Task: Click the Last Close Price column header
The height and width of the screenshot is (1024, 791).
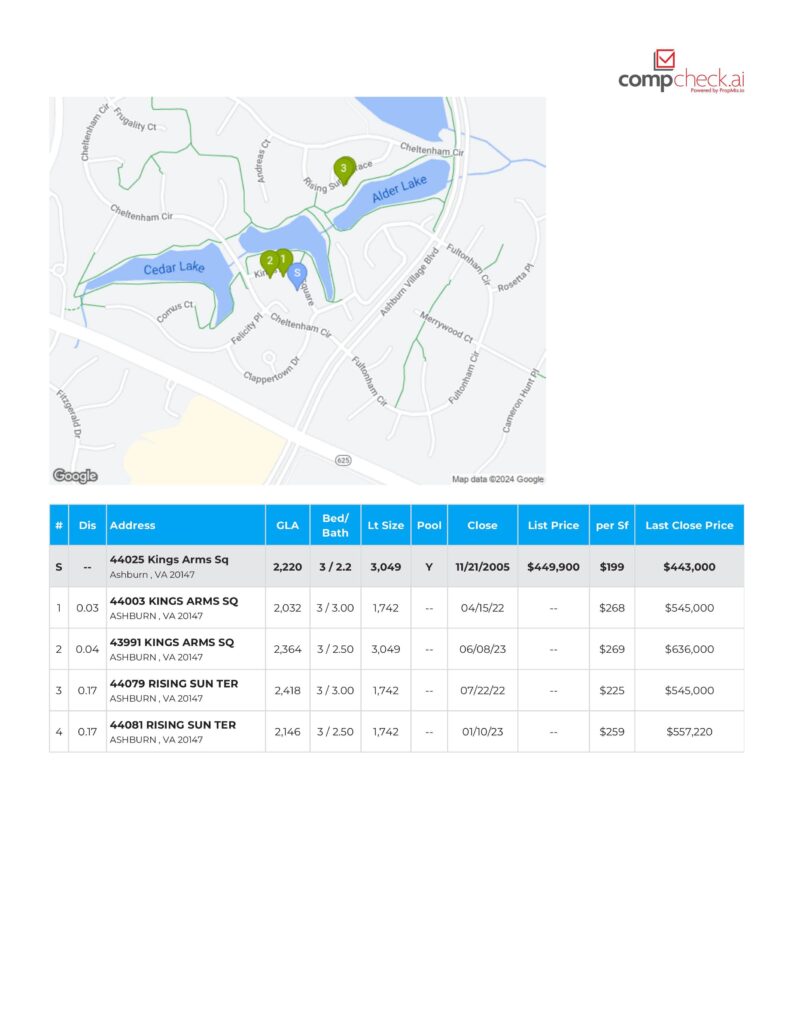Action: pyautogui.click(x=689, y=525)
